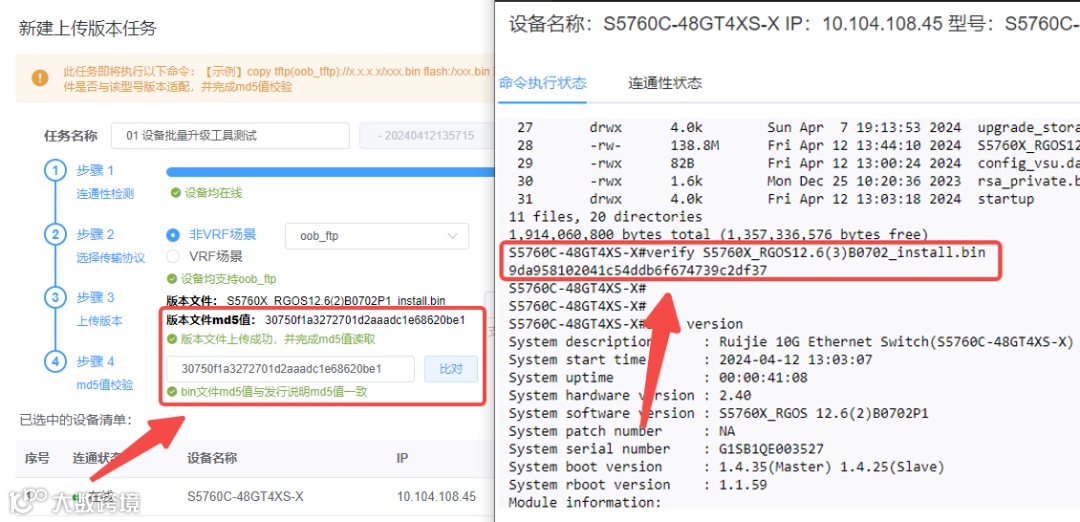Click terminal row 29 config_vsu entry
The width and height of the screenshot is (1080, 522).
[798, 163]
